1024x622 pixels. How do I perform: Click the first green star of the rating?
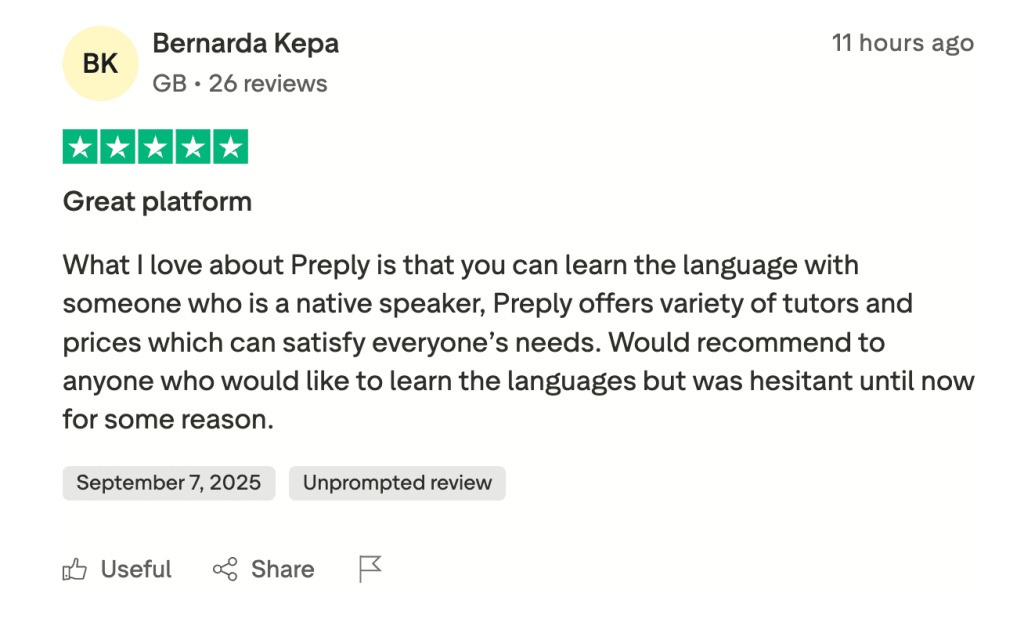[82, 146]
